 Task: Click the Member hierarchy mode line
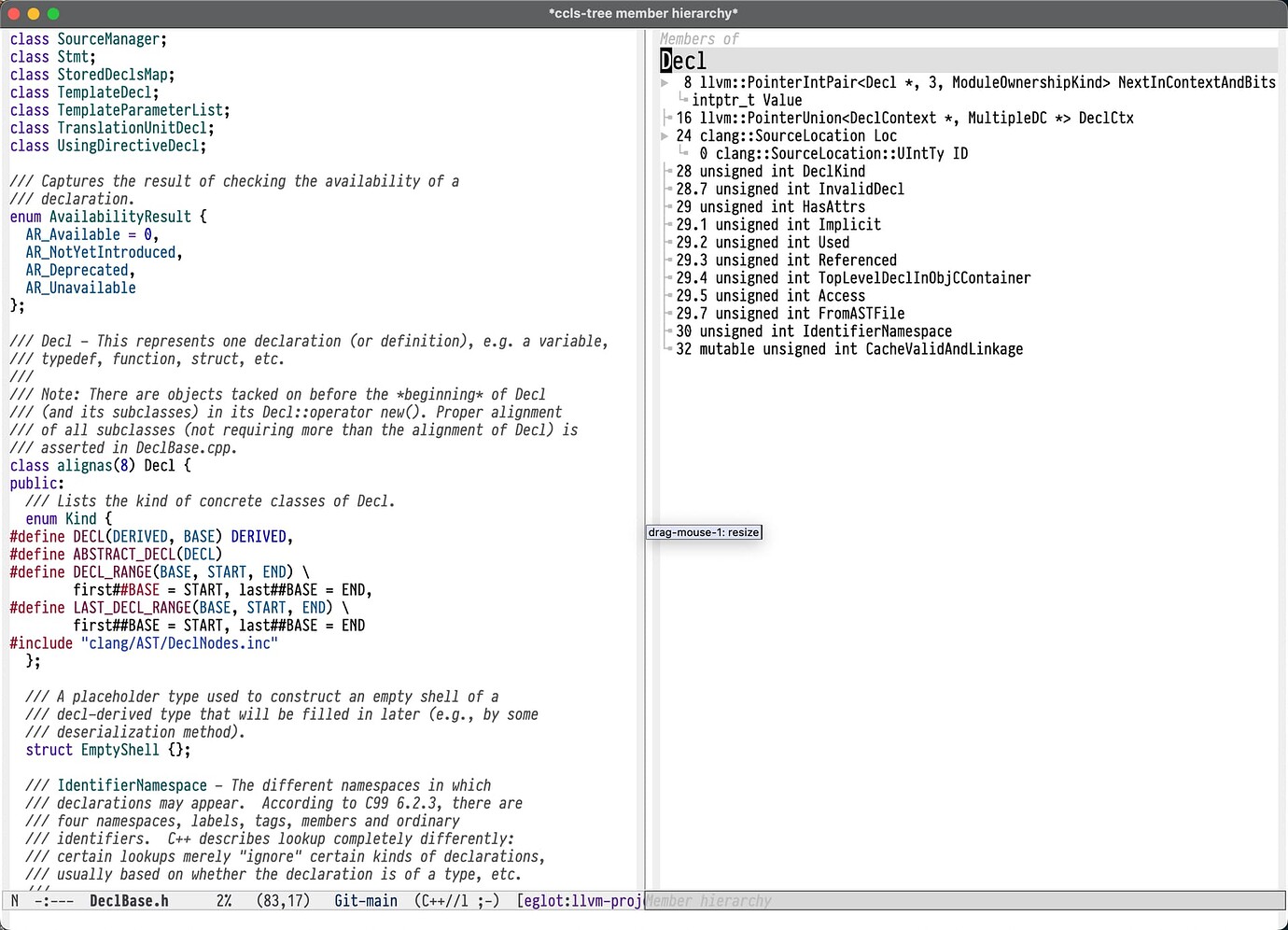[709, 900]
